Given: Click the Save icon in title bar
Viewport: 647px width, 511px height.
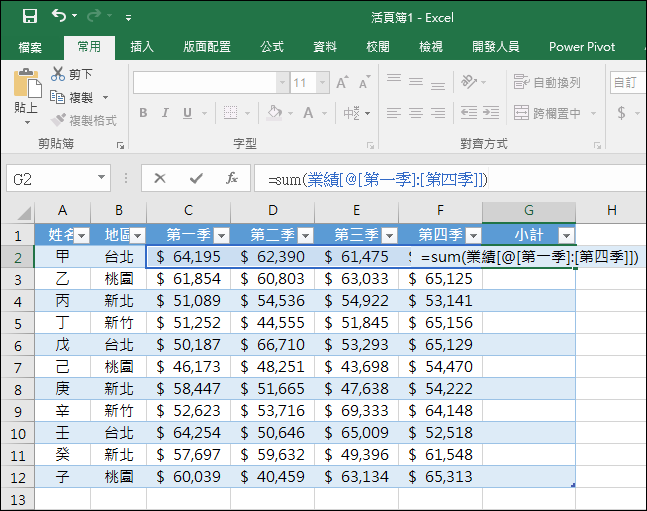Looking at the screenshot, I should click(x=29, y=16).
